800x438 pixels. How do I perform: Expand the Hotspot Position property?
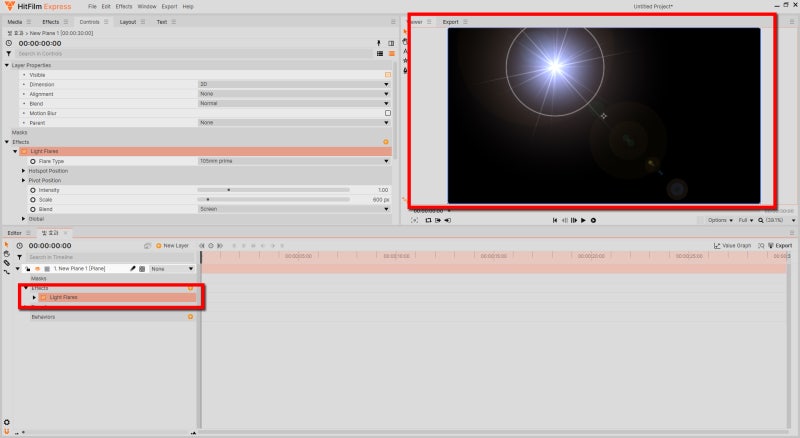[x=23, y=171]
